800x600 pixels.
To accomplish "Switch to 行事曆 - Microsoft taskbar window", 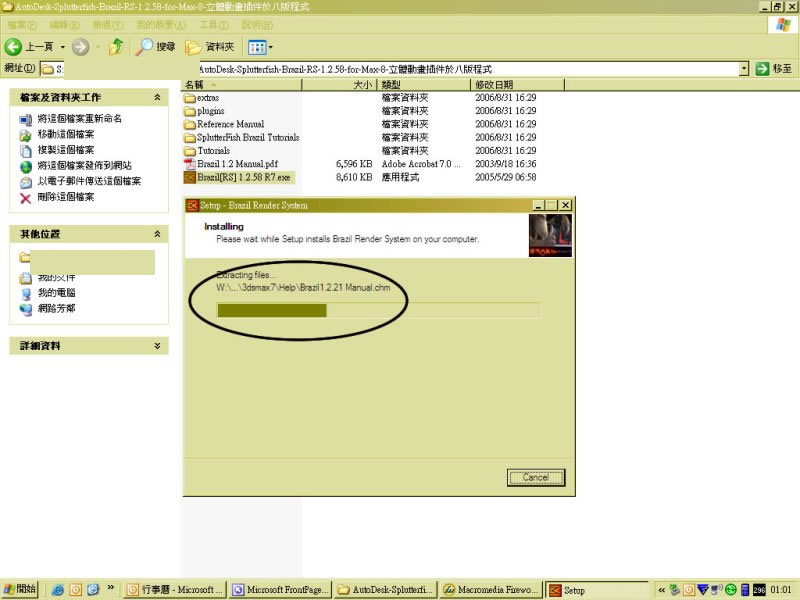I will coord(174,590).
